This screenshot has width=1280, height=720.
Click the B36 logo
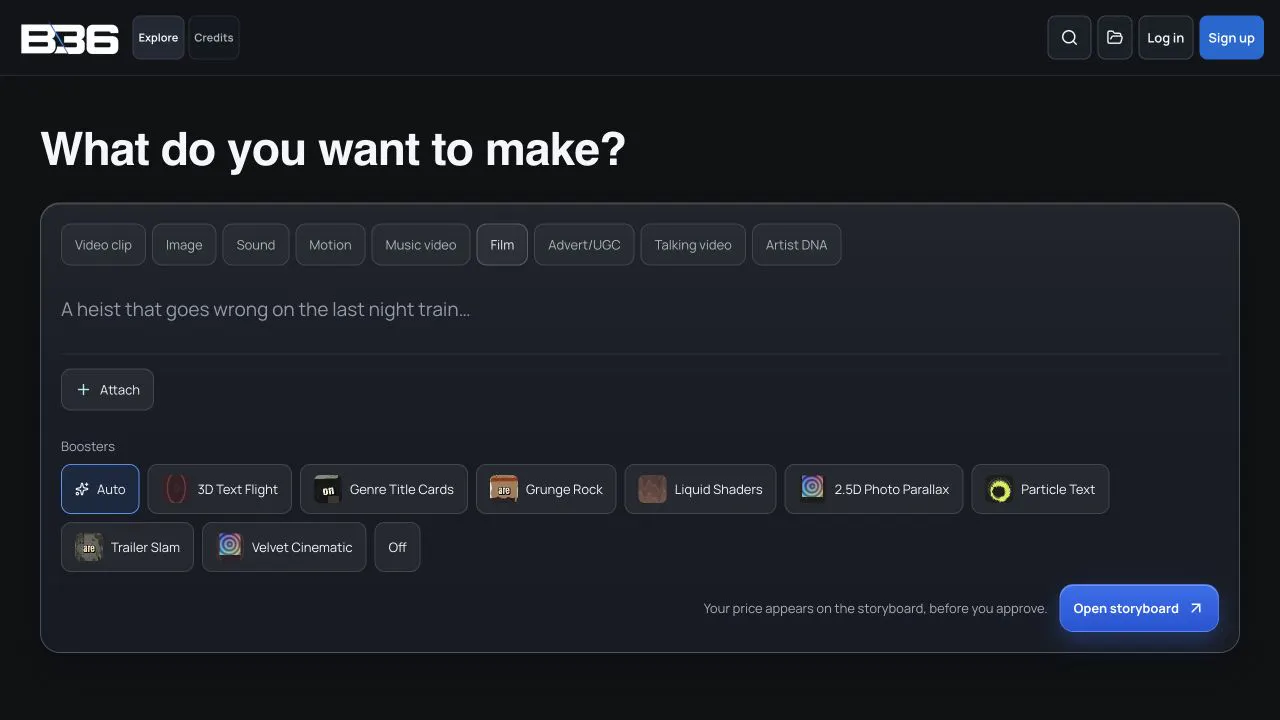(70, 38)
